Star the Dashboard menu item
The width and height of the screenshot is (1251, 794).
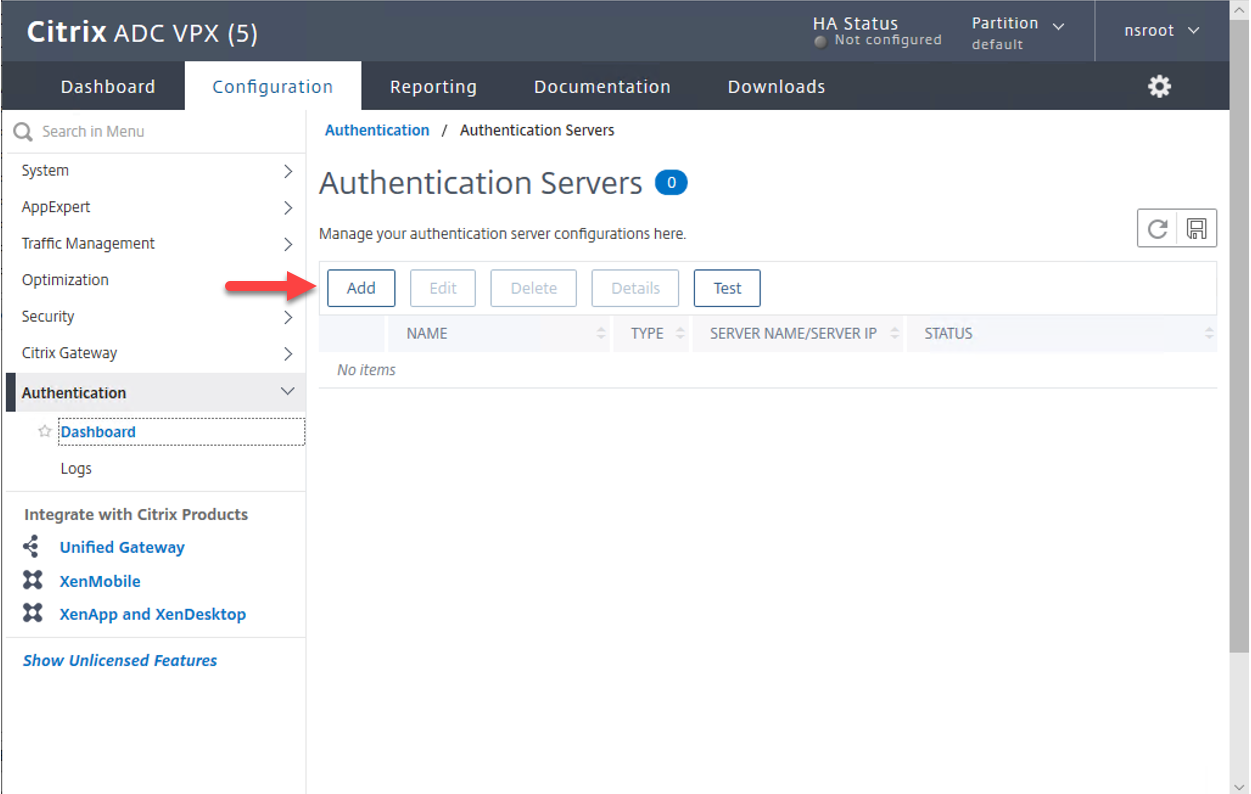pos(44,432)
